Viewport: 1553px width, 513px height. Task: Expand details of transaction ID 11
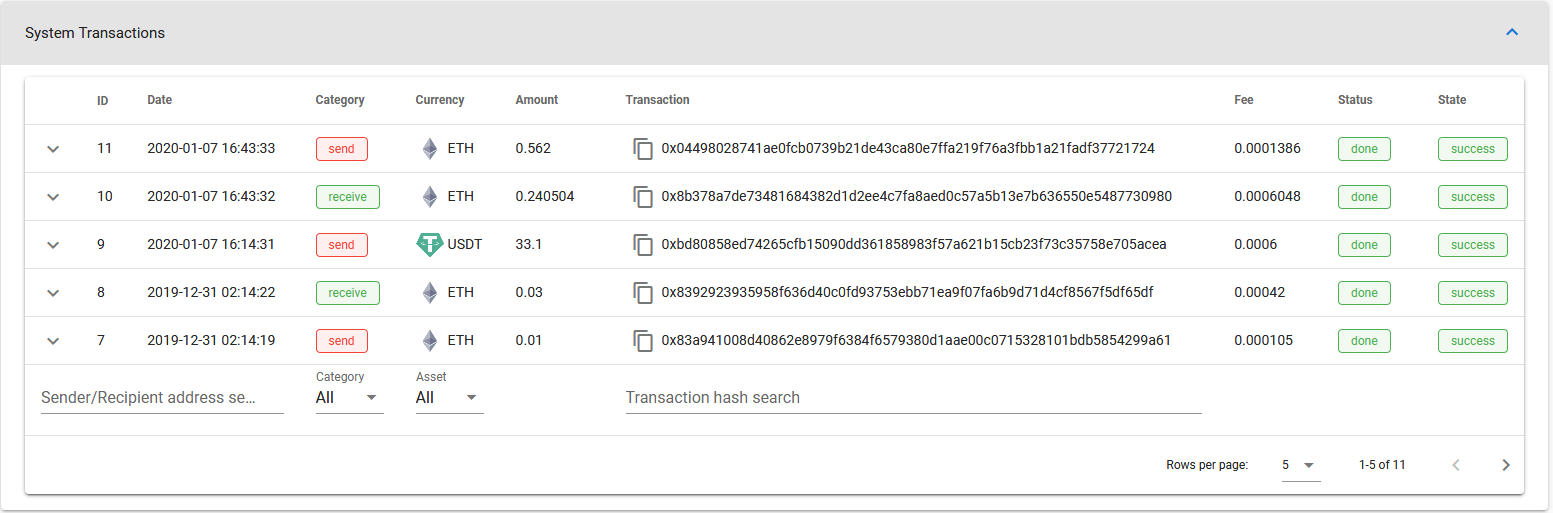click(54, 149)
